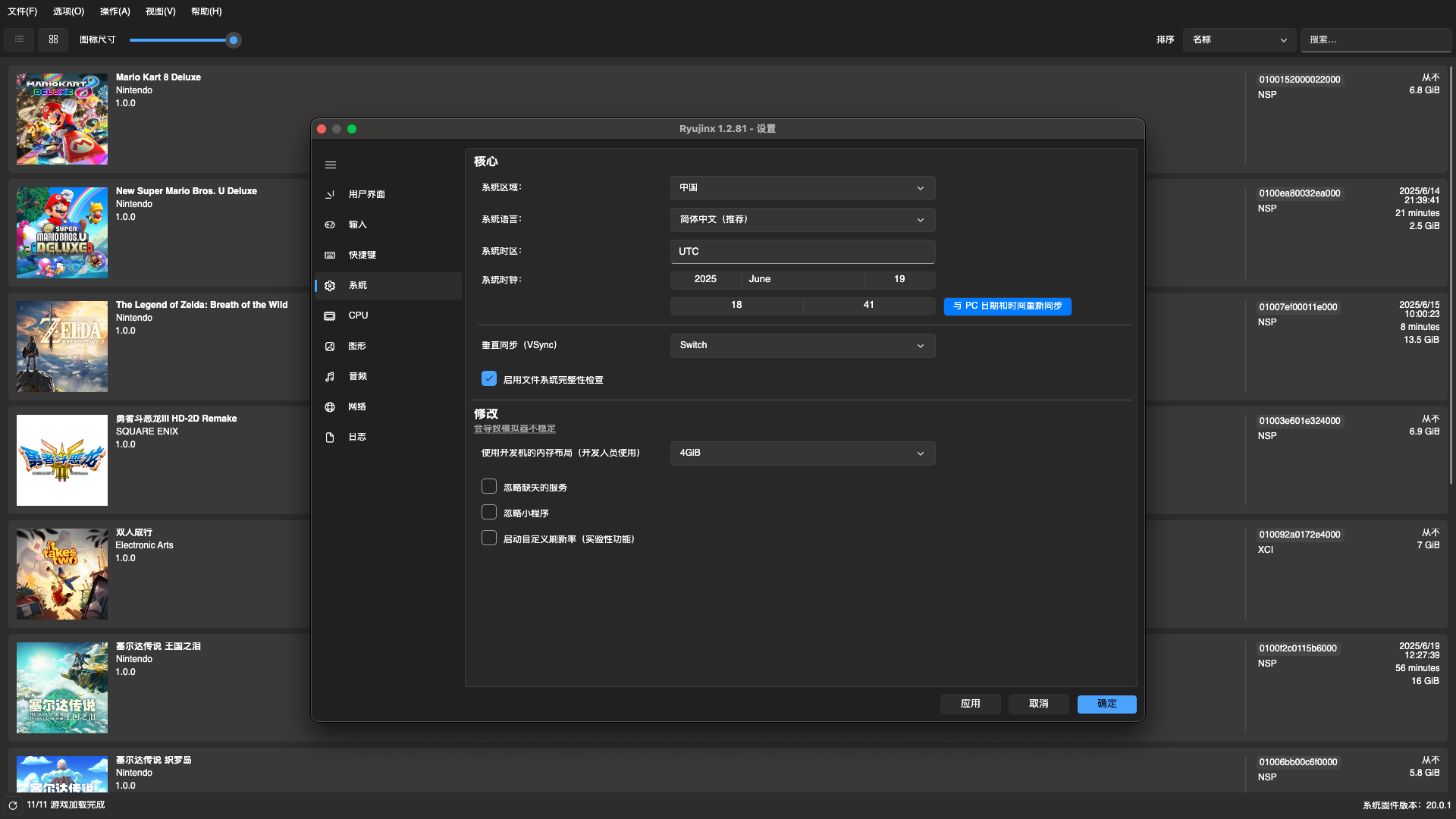Toggle the settings sidebar hamburger icon

331,165
